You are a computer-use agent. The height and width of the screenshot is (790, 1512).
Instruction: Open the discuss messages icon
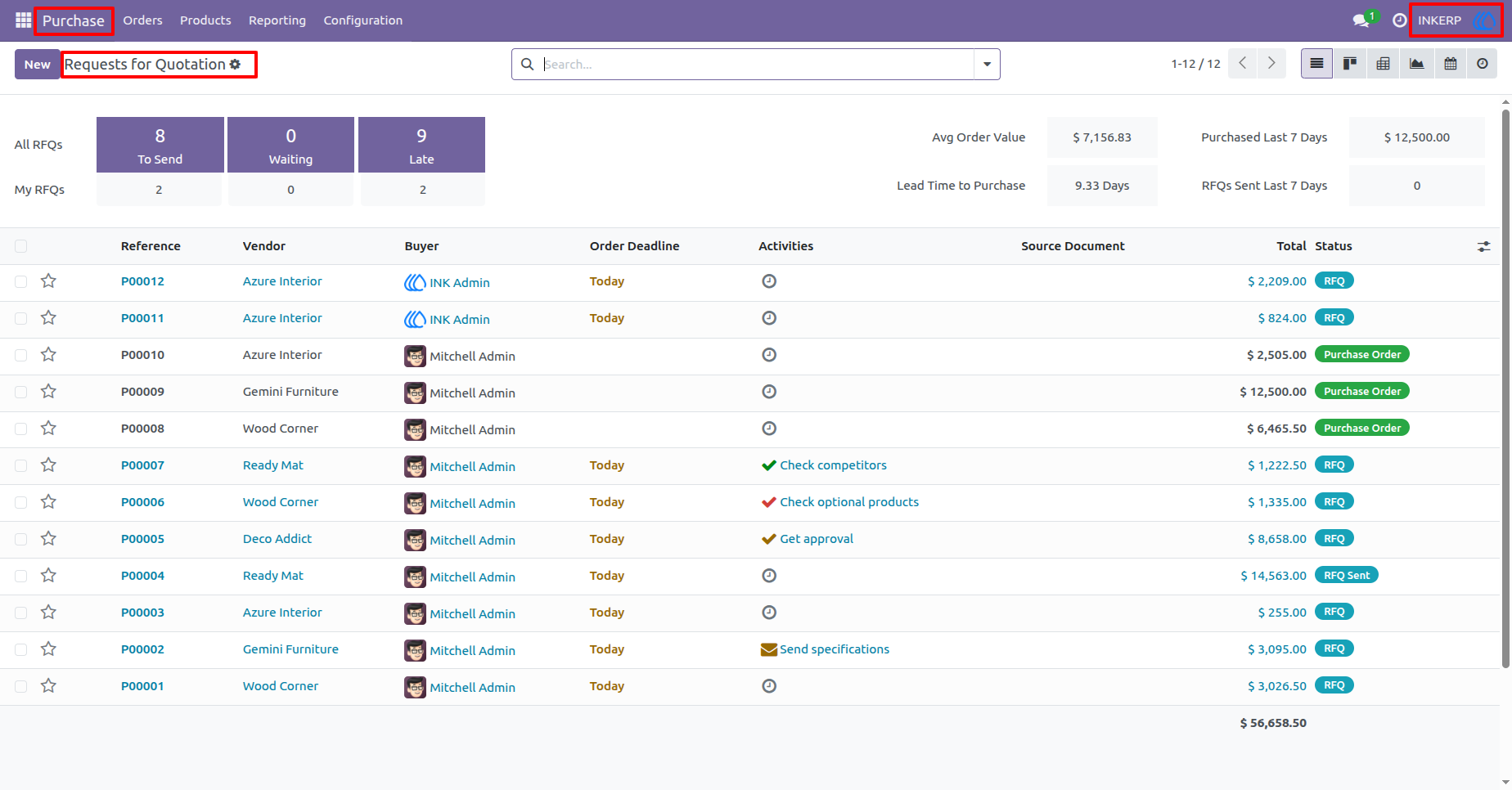pyautogui.click(x=1361, y=20)
